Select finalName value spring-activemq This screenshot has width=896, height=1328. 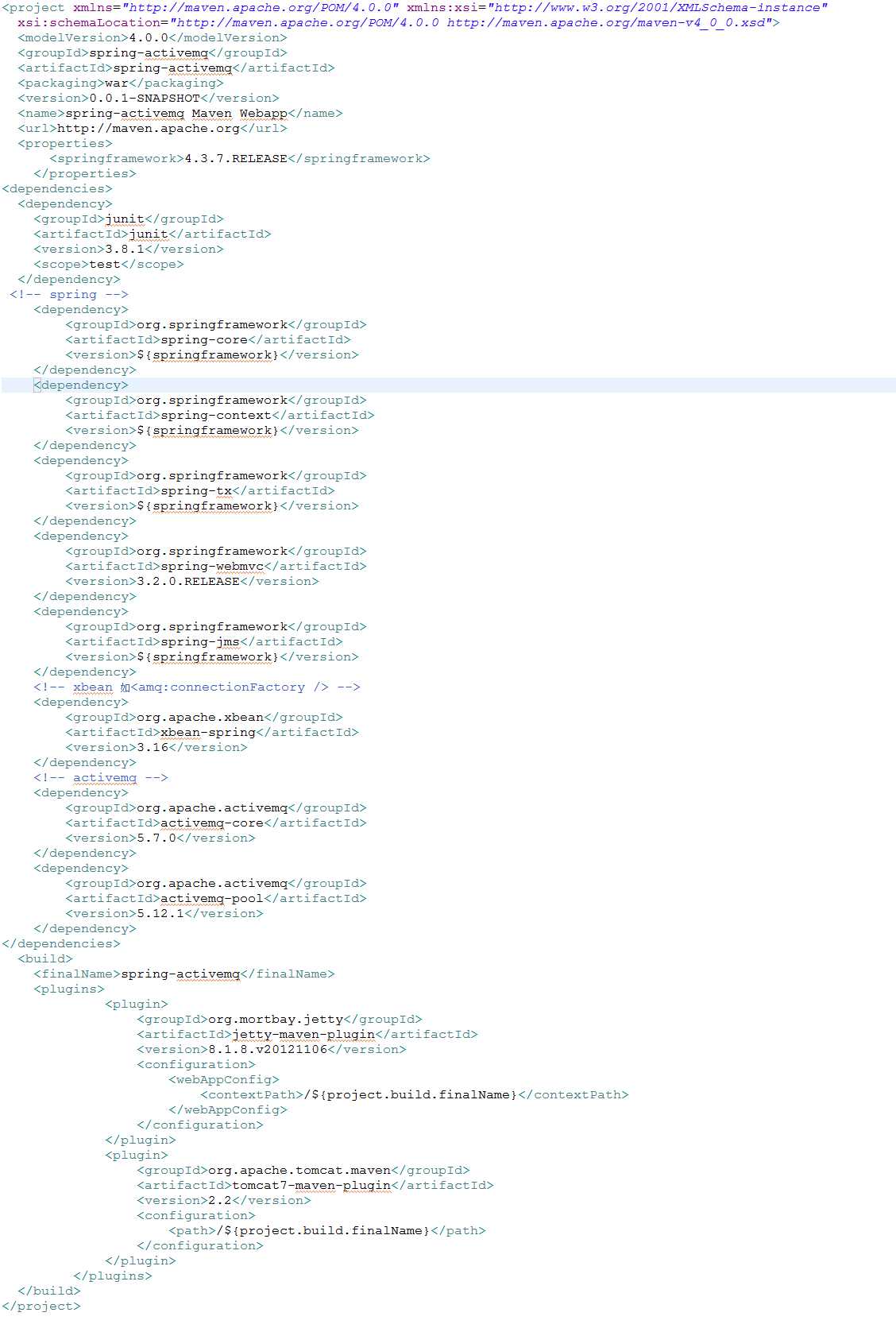180,974
